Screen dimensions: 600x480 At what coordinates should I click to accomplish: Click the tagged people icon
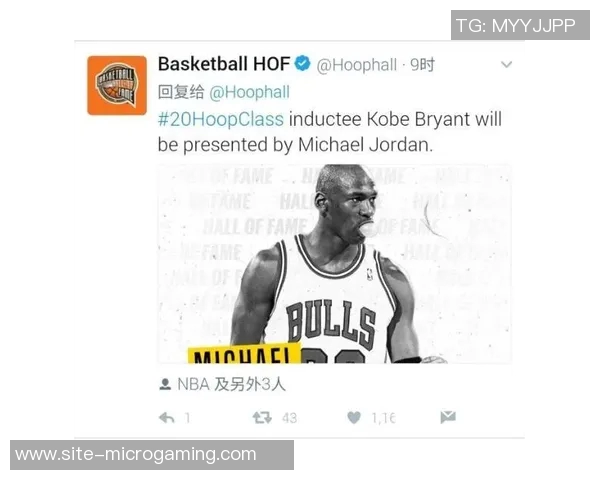pos(165,384)
